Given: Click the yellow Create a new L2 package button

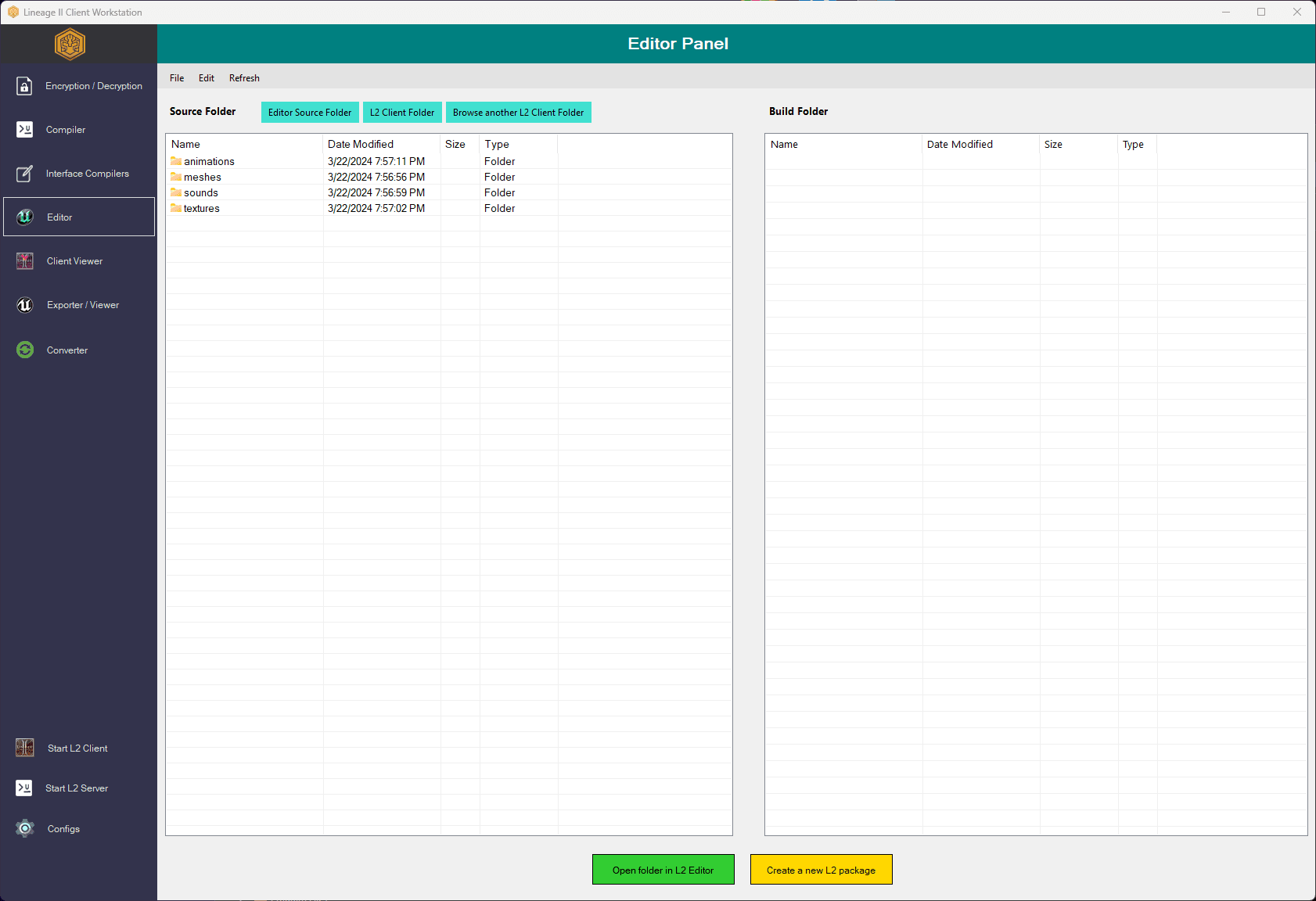Looking at the screenshot, I should point(821,870).
